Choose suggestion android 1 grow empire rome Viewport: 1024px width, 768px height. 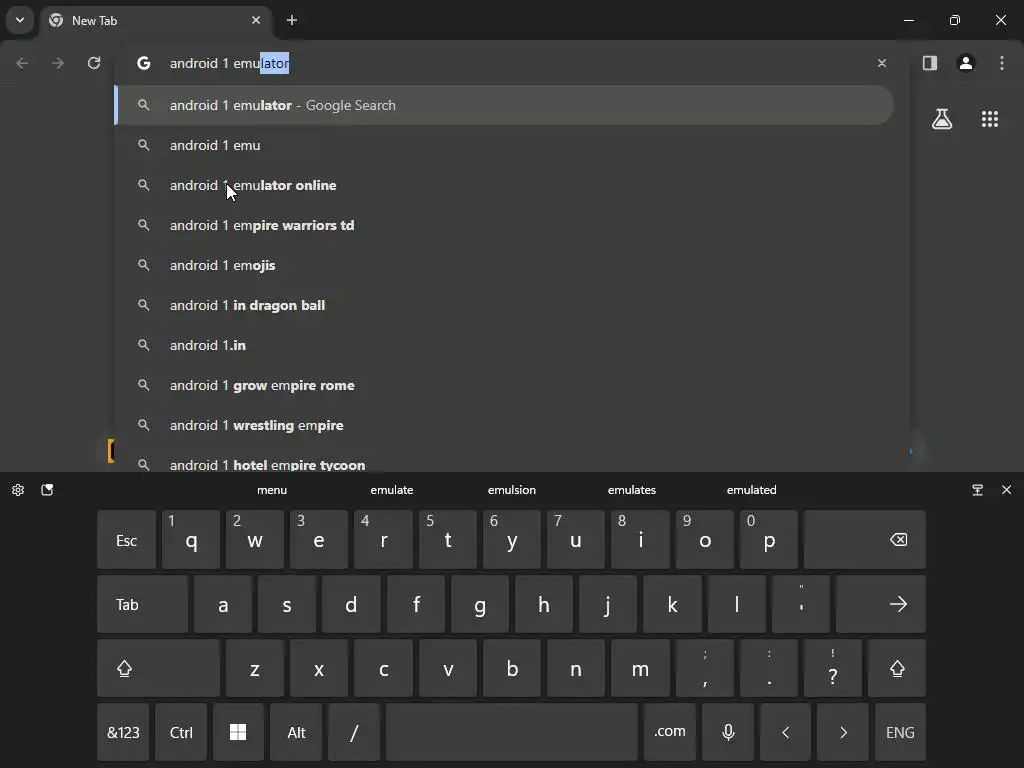pyautogui.click(x=504, y=385)
